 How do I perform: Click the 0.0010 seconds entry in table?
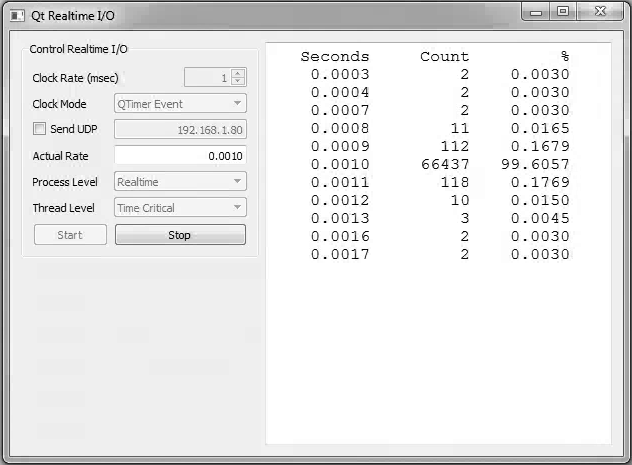[340, 164]
